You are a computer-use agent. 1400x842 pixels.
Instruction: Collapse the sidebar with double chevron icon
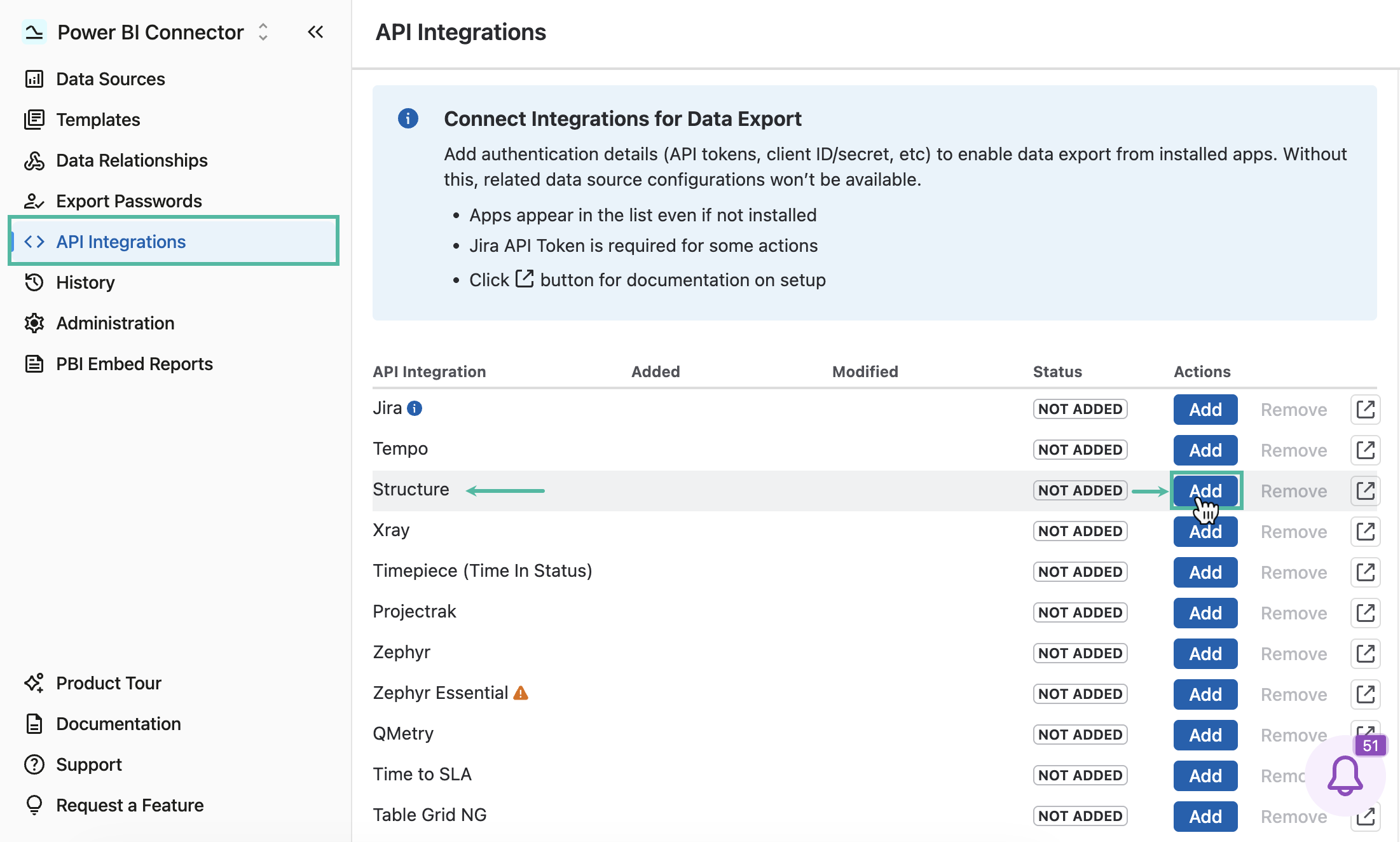(315, 32)
